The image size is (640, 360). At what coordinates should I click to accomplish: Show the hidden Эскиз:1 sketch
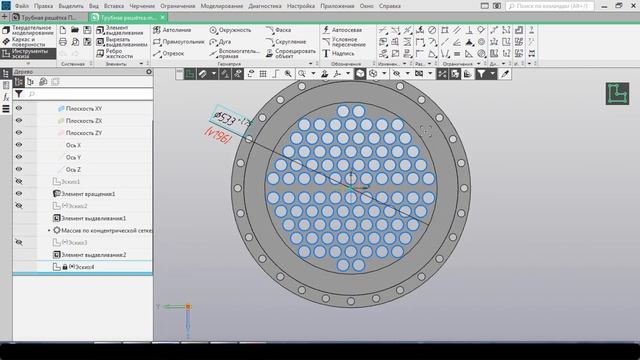pyautogui.click(x=19, y=182)
